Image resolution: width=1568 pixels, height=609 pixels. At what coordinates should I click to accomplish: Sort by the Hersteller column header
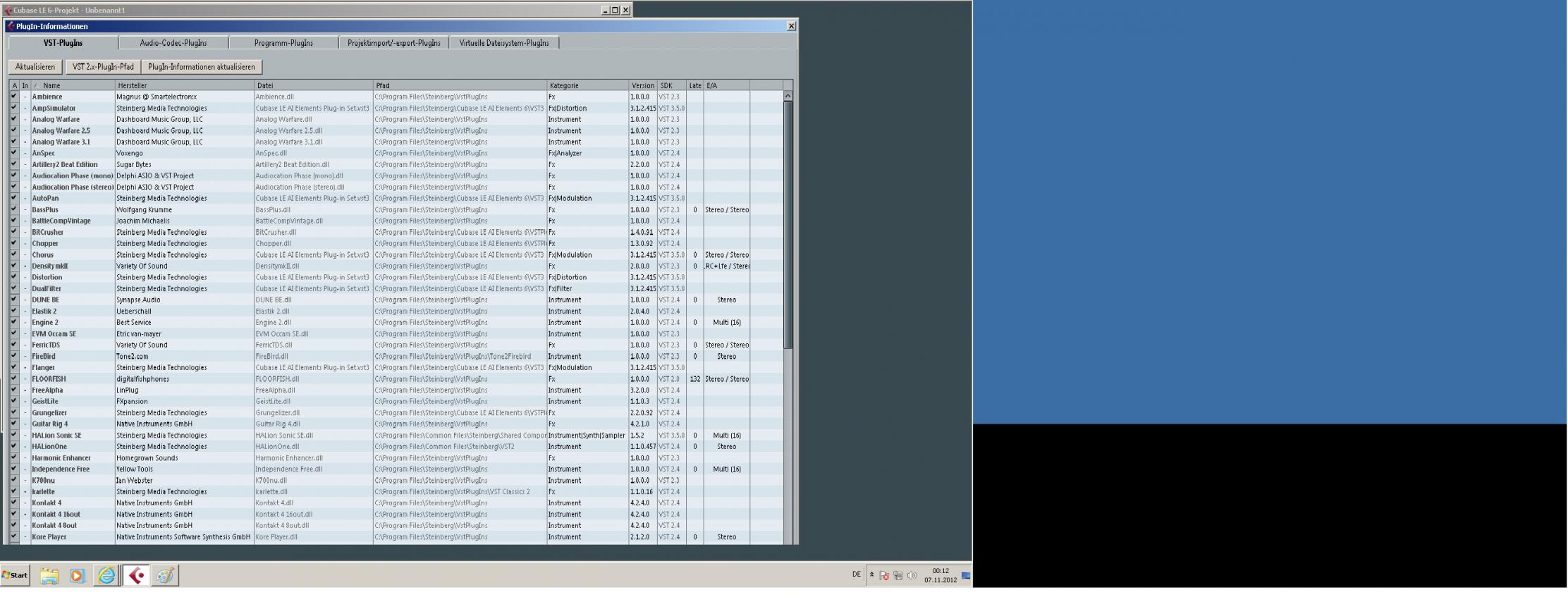pyautogui.click(x=185, y=85)
